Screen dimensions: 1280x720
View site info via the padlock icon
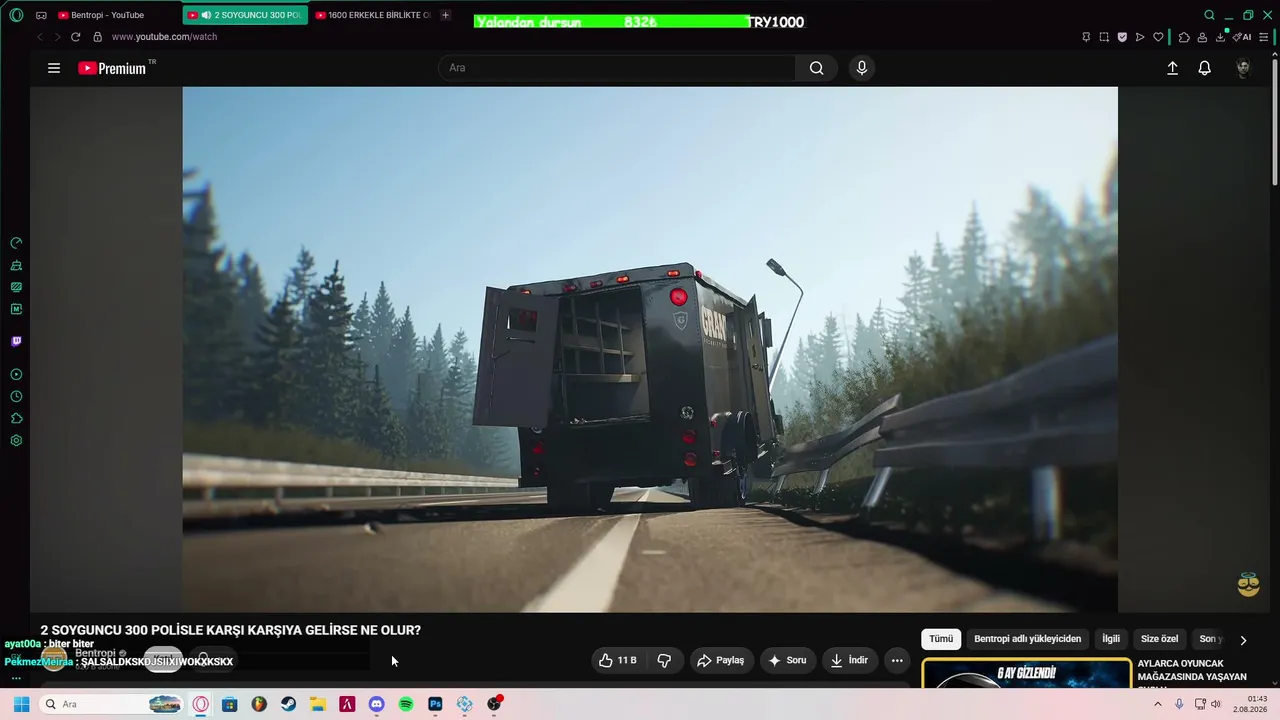pos(97,37)
